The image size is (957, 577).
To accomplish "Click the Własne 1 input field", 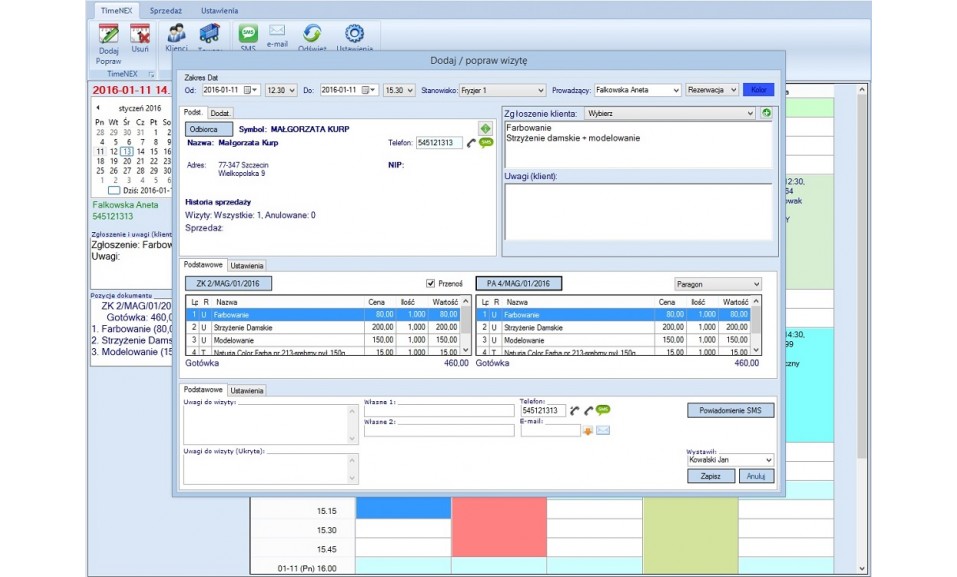I will pos(438,410).
